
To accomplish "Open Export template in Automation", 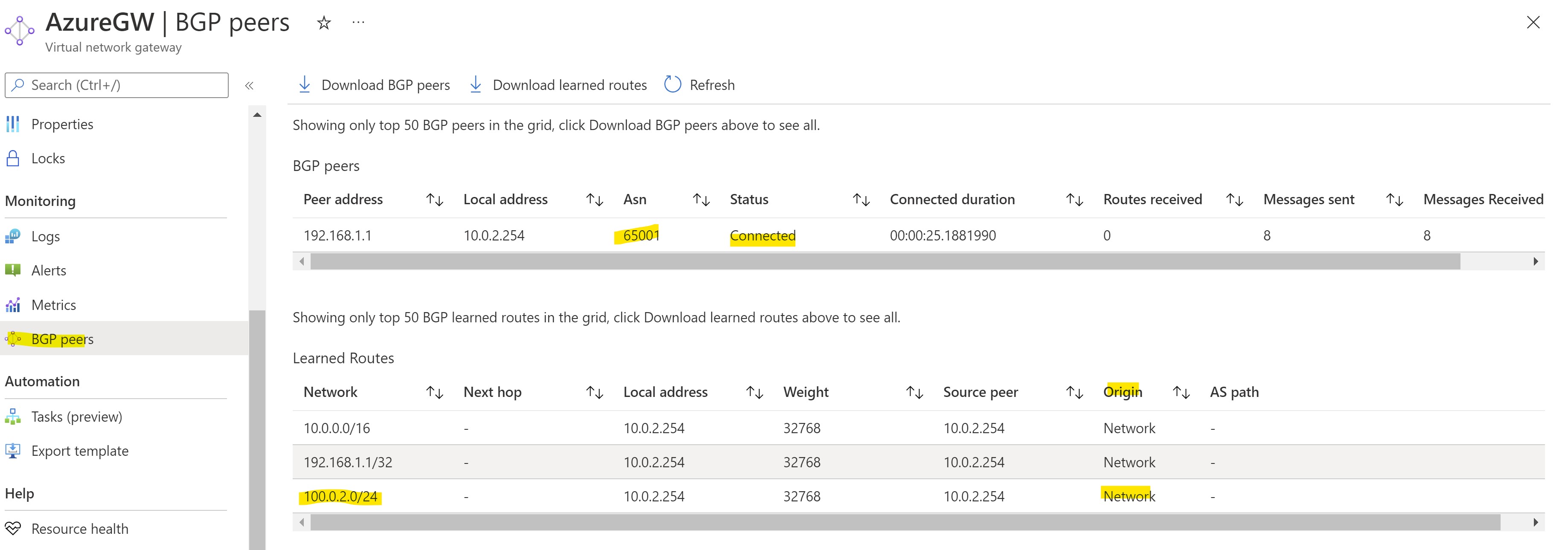I will [80, 451].
